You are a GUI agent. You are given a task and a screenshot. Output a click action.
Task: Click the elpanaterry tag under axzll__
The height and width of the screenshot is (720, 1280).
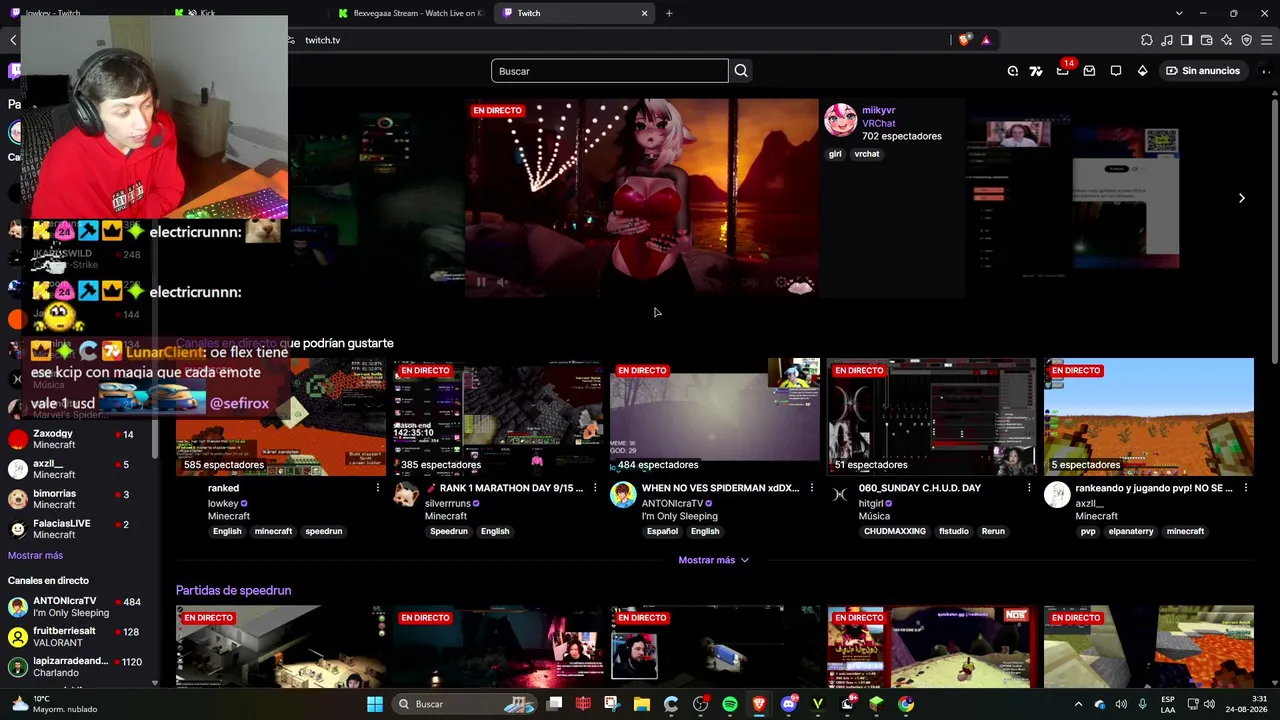click(x=1131, y=531)
